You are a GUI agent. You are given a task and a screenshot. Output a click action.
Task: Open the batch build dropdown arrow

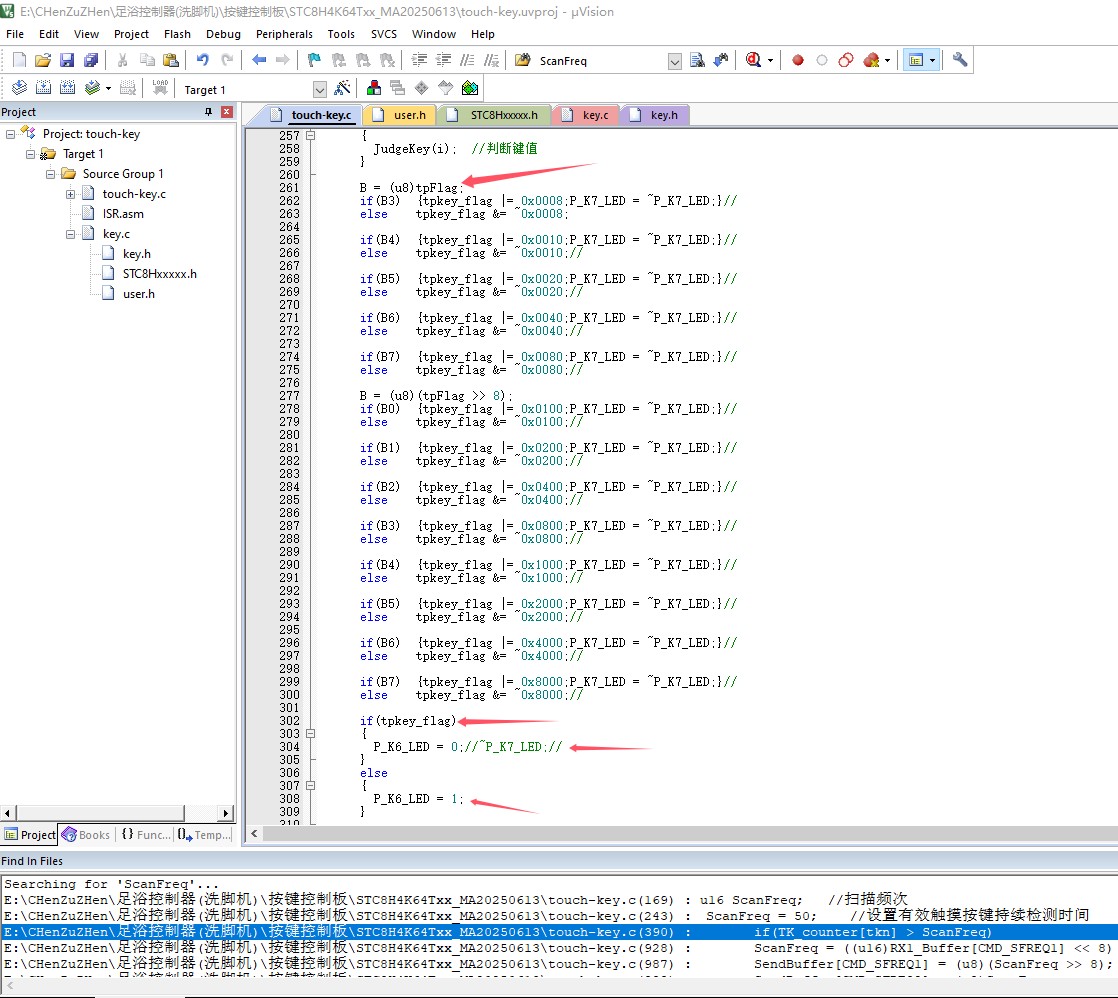pos(108,89)
